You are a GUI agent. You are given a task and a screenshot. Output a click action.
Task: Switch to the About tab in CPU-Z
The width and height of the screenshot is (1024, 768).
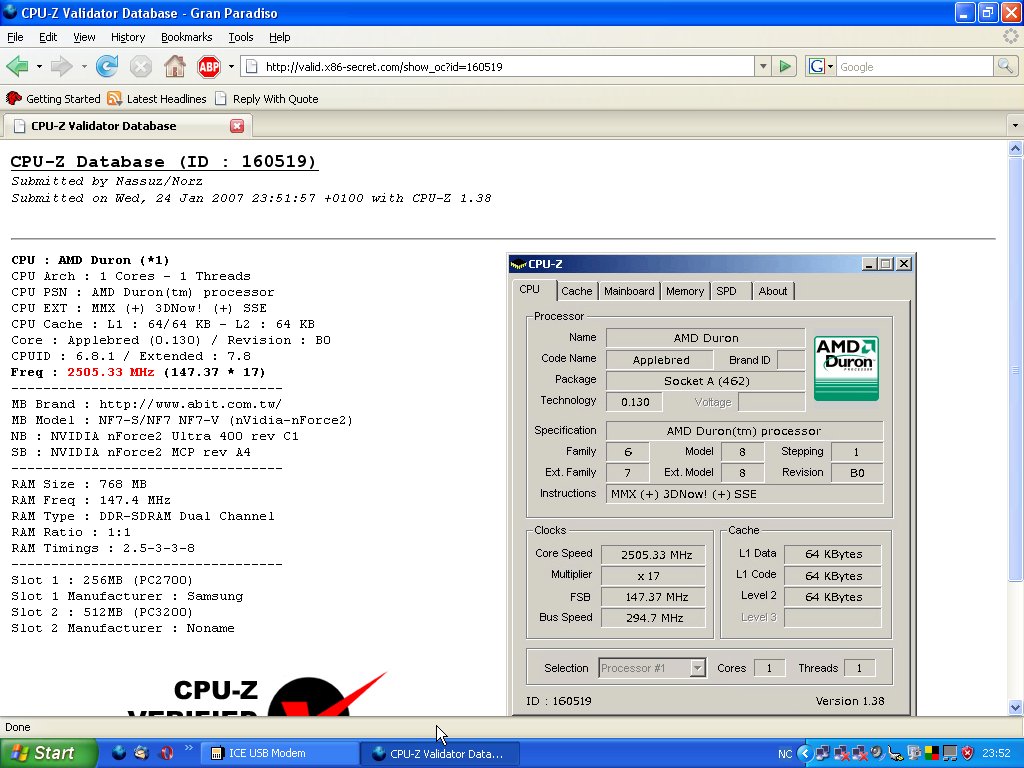click(773, 291)
